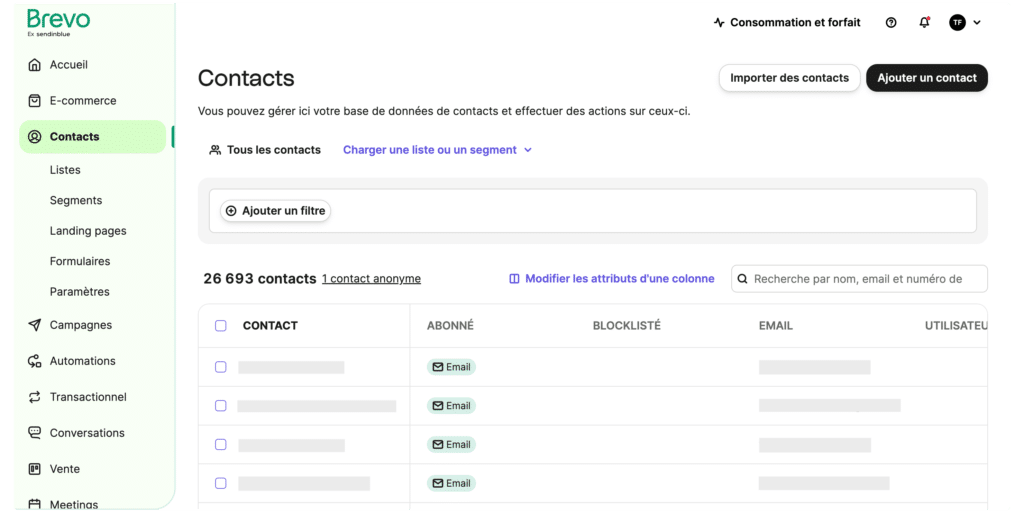Open the TF account dropdown

pos(965,23)
